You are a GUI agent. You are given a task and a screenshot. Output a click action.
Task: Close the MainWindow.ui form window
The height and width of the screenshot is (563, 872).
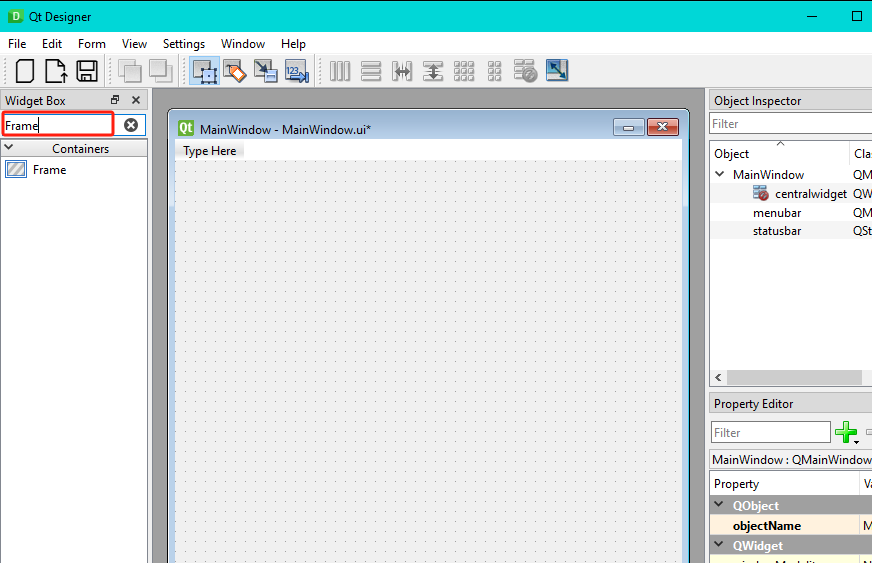[663, 127]
